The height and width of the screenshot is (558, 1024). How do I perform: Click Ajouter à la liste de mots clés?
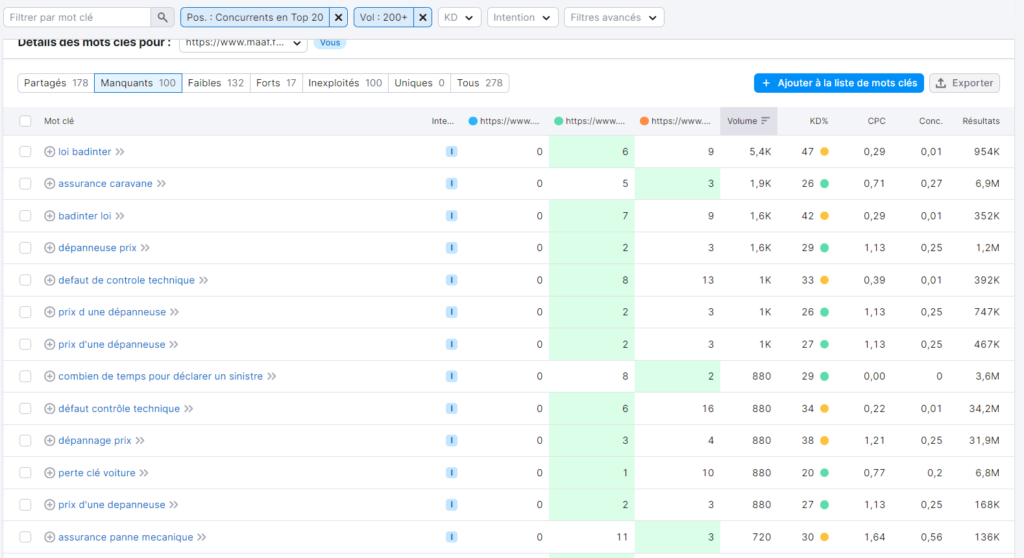(x=839, y=83)
